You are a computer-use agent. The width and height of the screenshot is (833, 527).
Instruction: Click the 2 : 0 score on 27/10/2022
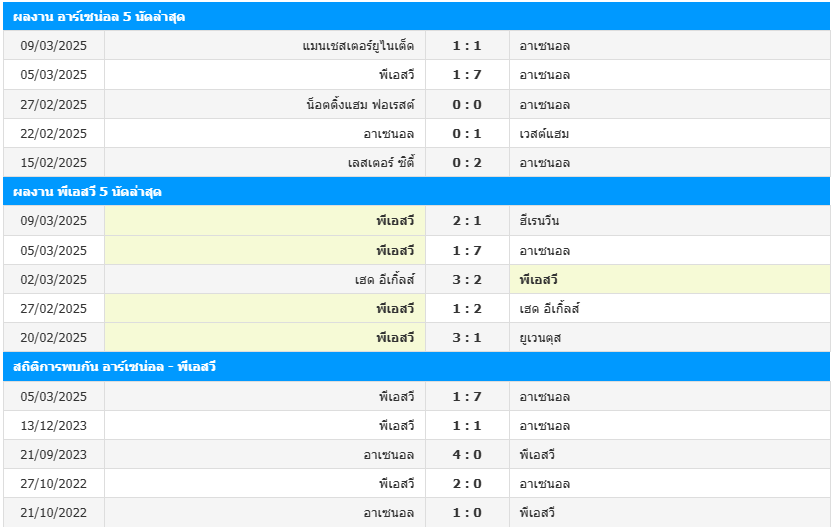[467, 483]
